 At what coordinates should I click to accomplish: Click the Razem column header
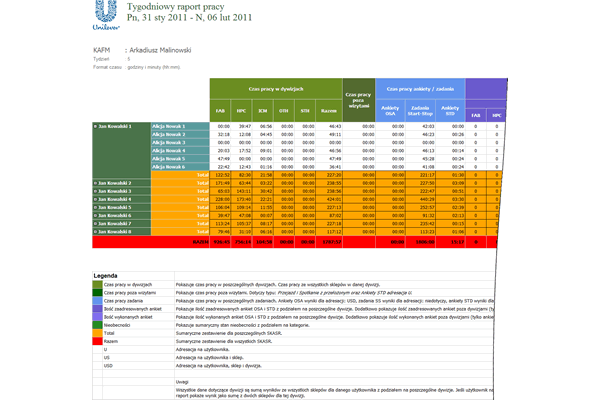(x=329, y=111)
